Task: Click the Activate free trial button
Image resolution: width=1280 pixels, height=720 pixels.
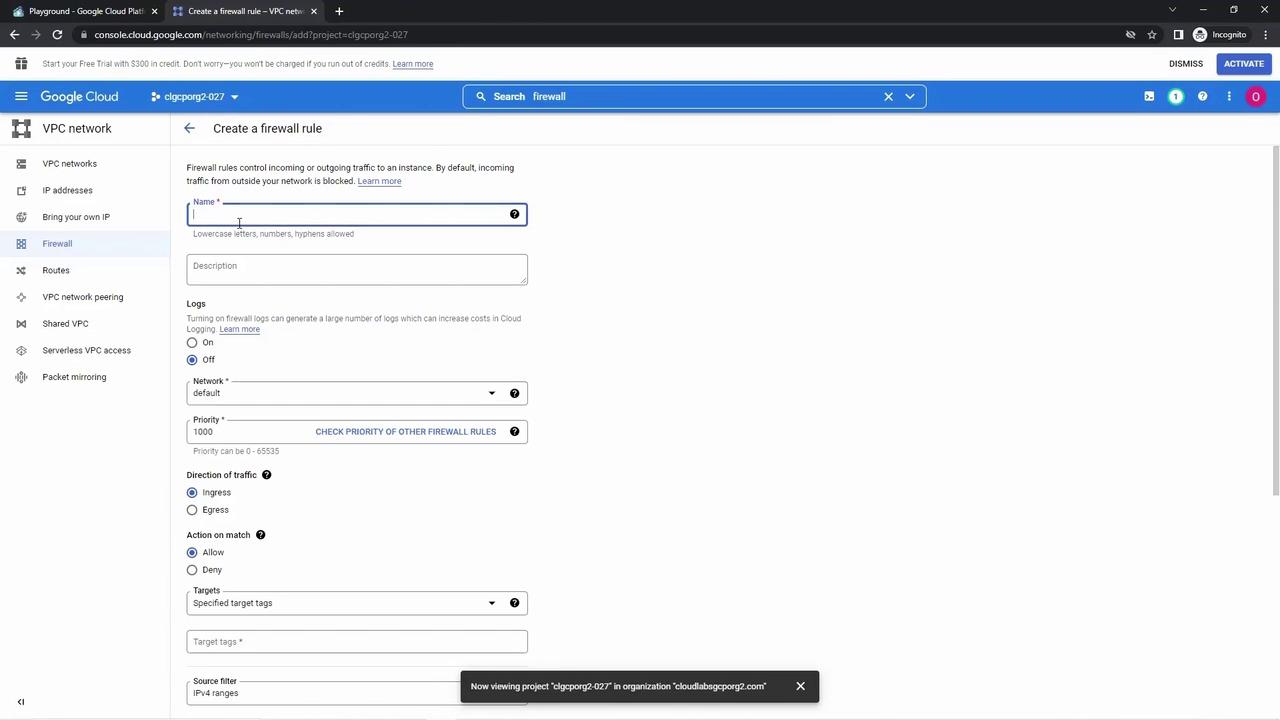Action: (x=1244, y=64)
